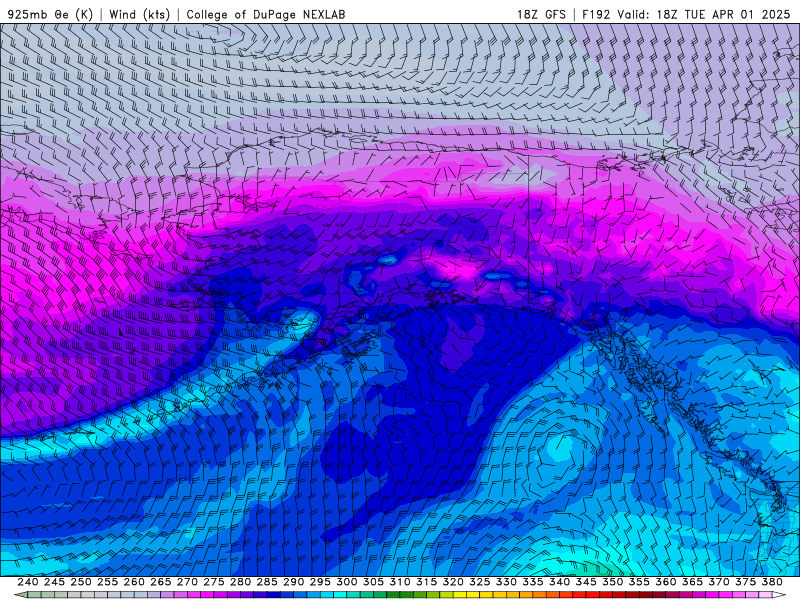The image size is (800, 600).
Task: Click the 330 value on the color scale
Action: tap(506, 582)
